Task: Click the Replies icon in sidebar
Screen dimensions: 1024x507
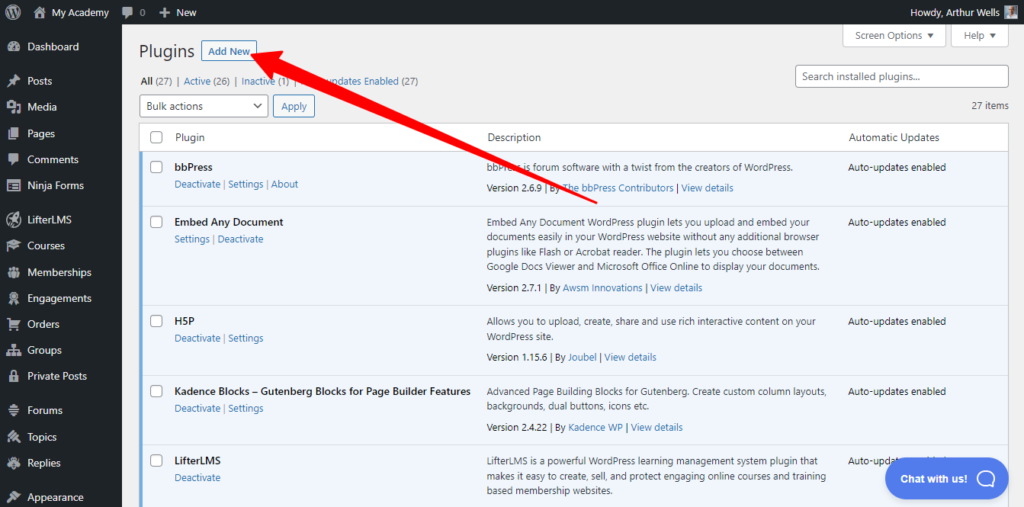Action: [13, 463]
